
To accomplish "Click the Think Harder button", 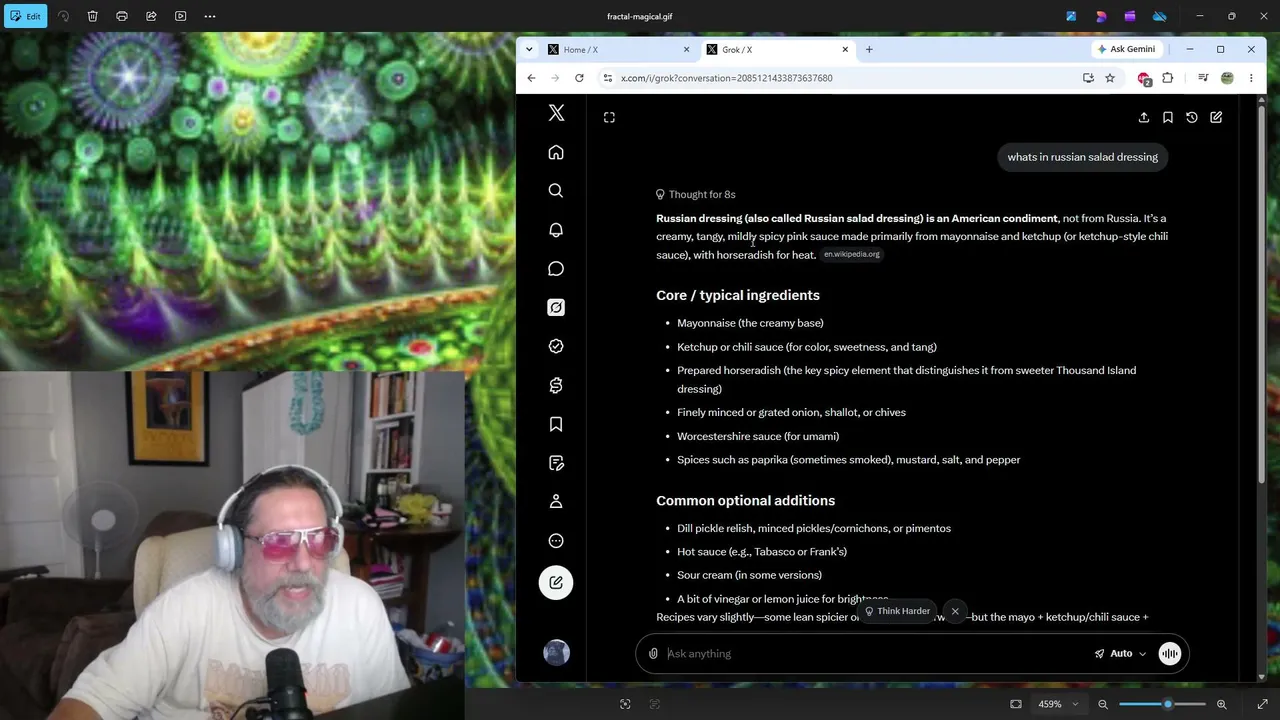I will (897, 611).
